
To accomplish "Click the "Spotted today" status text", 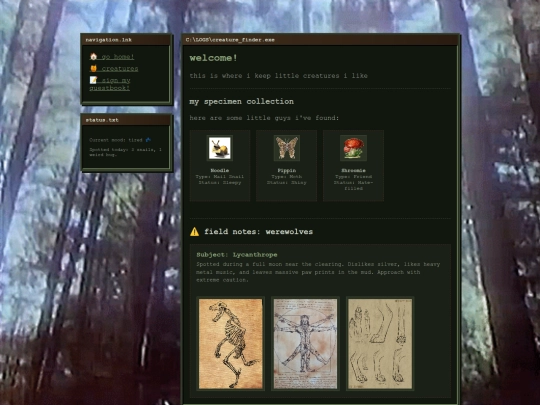I will (x=125, y=152).
